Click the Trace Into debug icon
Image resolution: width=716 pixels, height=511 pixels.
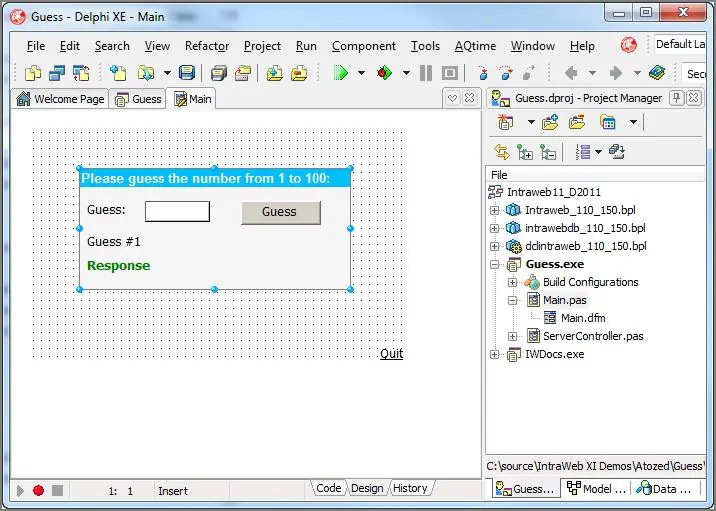(x=483, y=73)
